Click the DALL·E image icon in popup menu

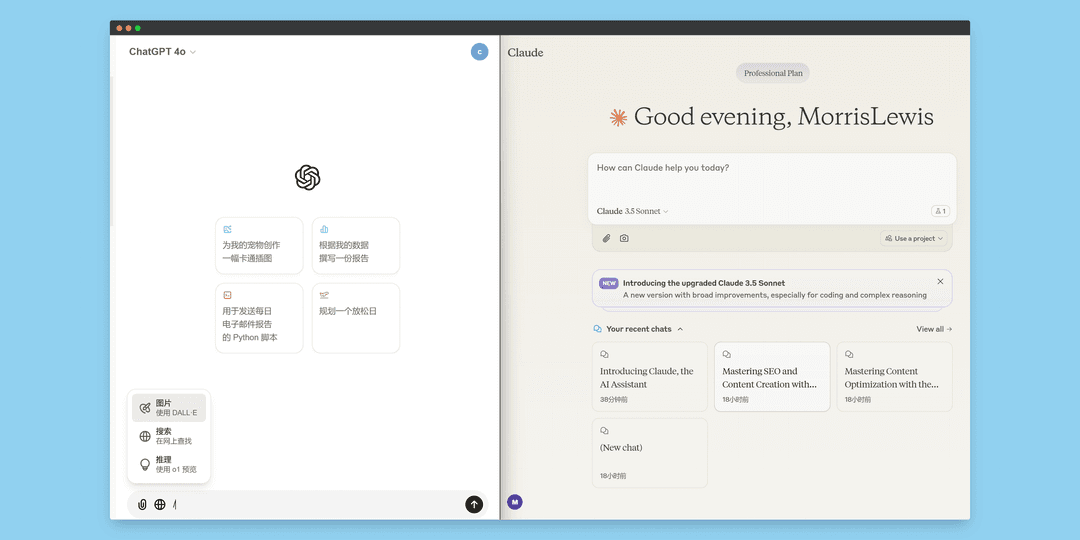pyautogui.click(x=145, y=408)
